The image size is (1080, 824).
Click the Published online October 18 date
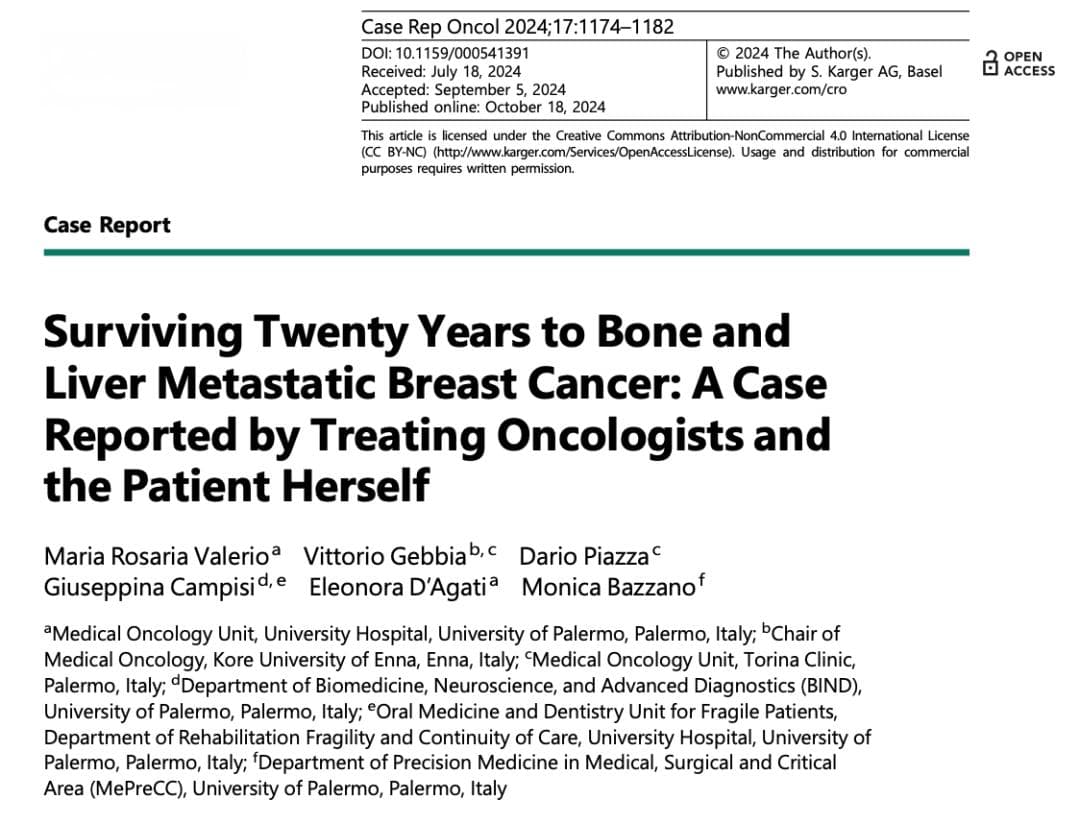483,107
